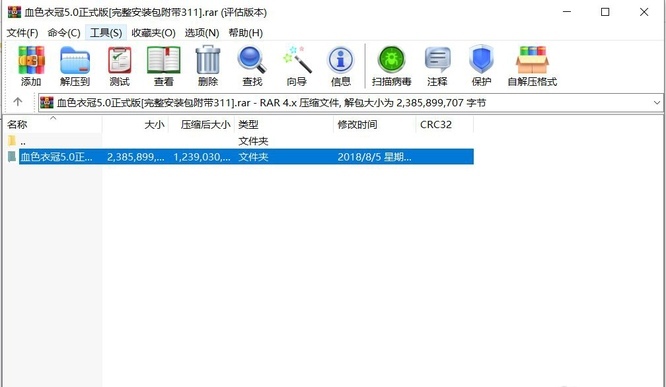Screen dimensions: 666x387
Task: Open the 收藏夹(O) menu
Action: point(153,33)
